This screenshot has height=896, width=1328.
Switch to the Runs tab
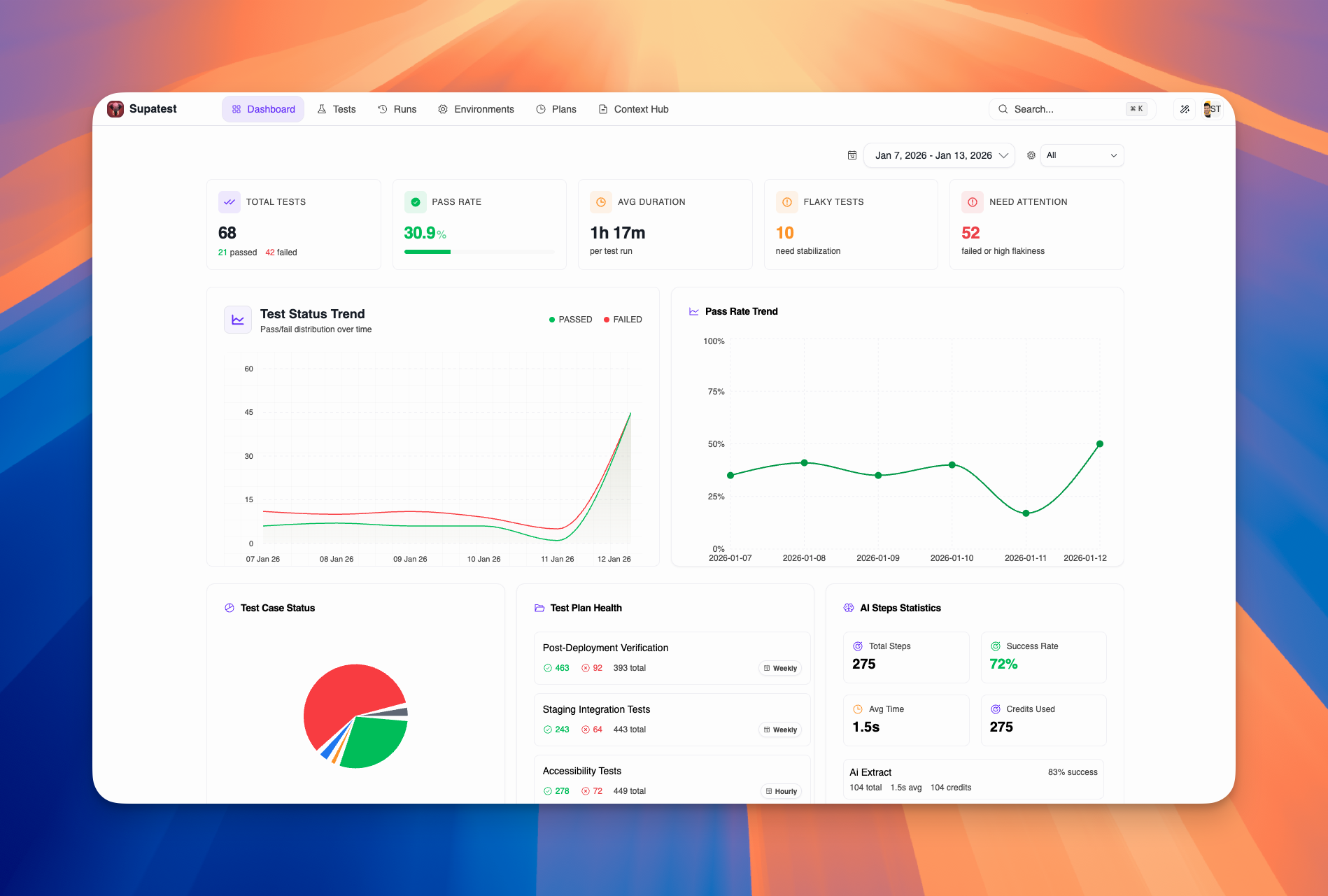pos(397,108)
